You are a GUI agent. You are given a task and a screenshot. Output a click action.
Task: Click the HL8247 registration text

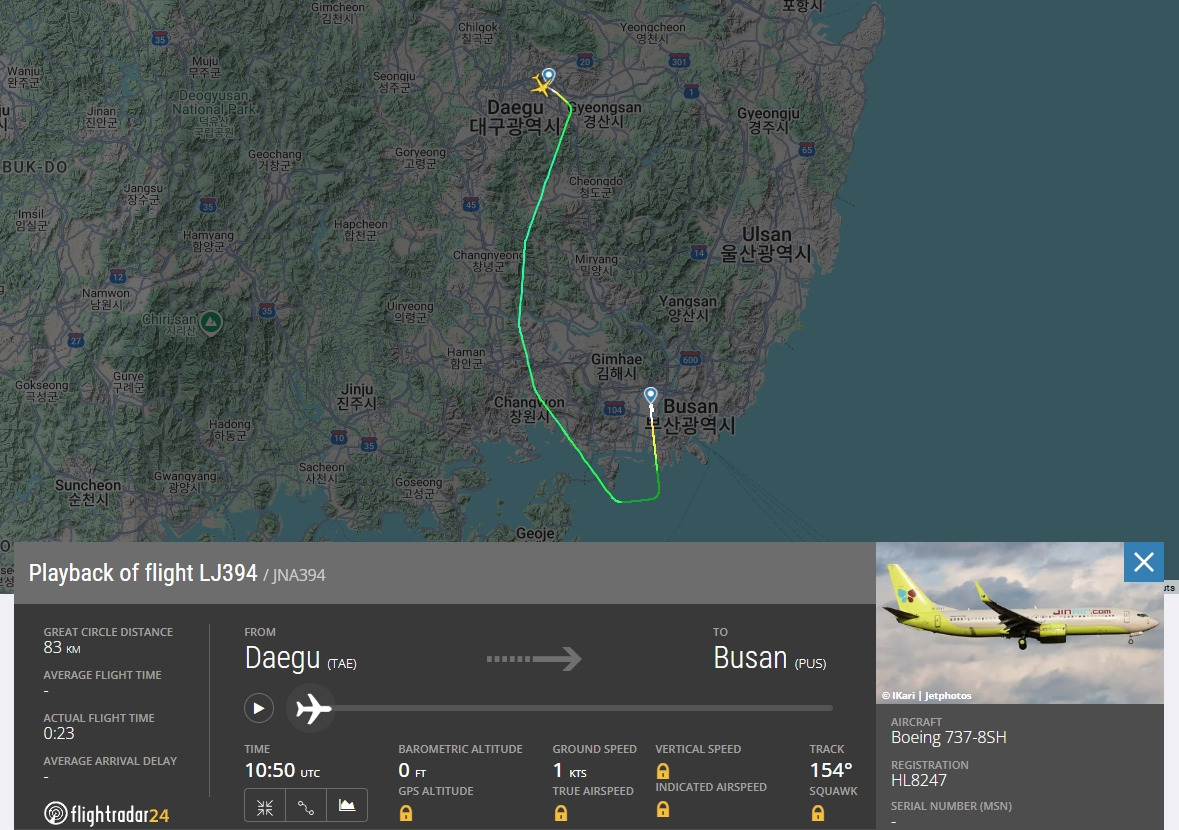pos(918,780)
